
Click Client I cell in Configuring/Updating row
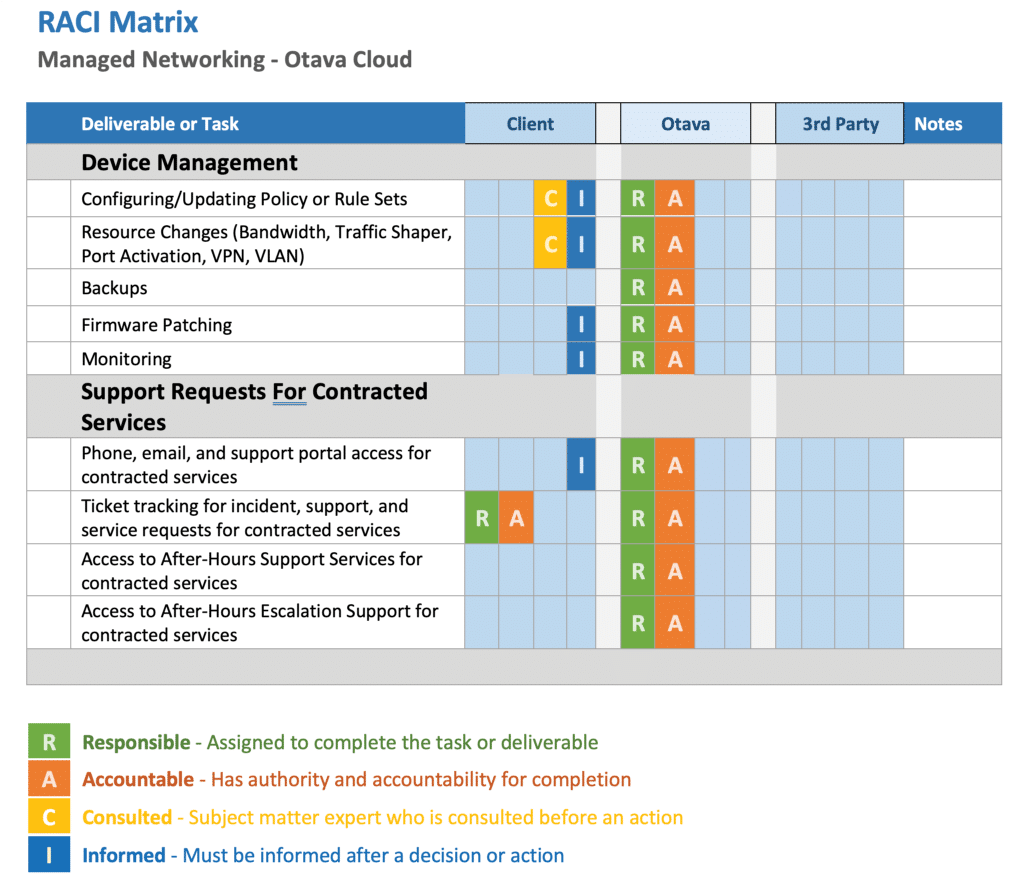click(x=581, y=198)
